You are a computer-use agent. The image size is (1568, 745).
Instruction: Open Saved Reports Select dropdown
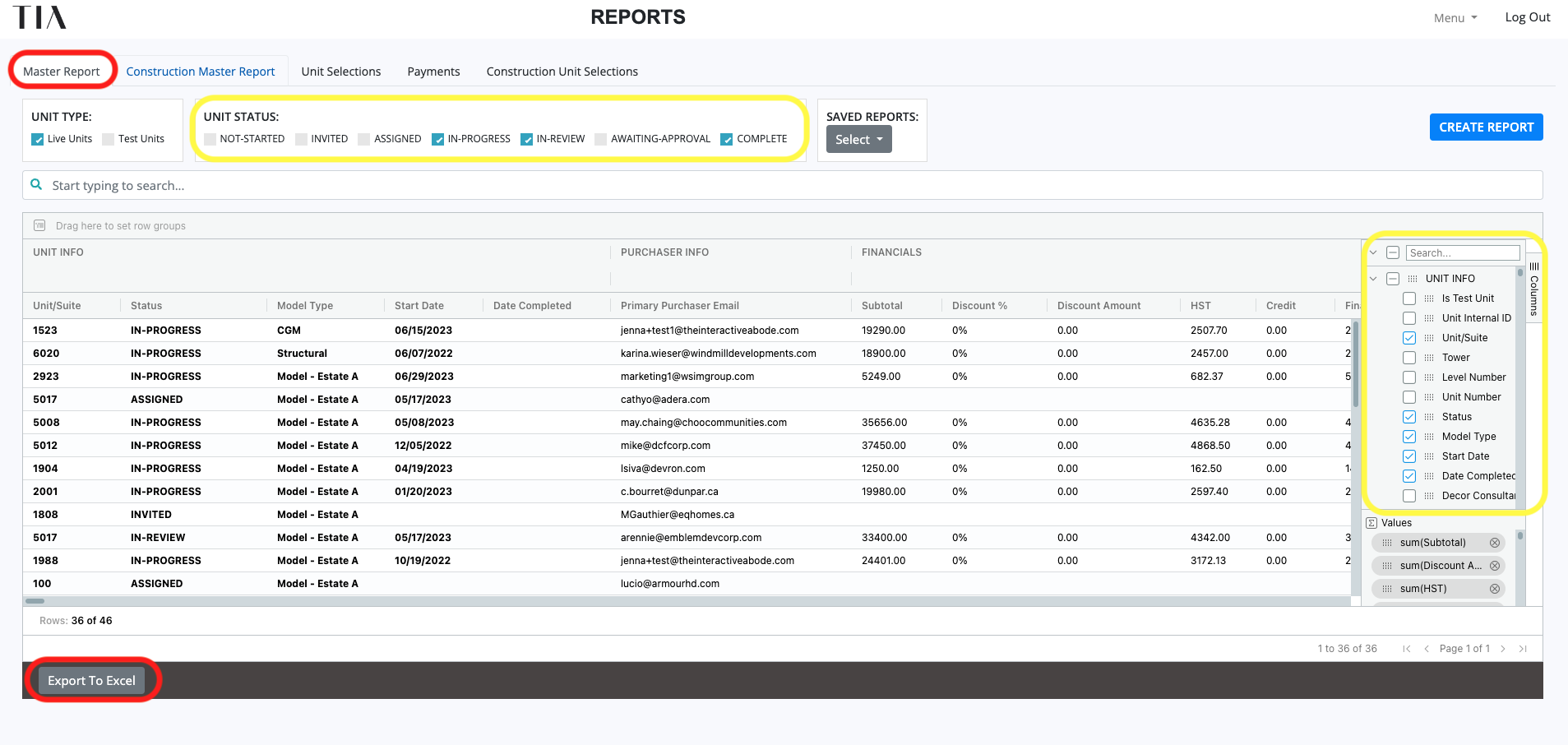click(x=859, y=140)
